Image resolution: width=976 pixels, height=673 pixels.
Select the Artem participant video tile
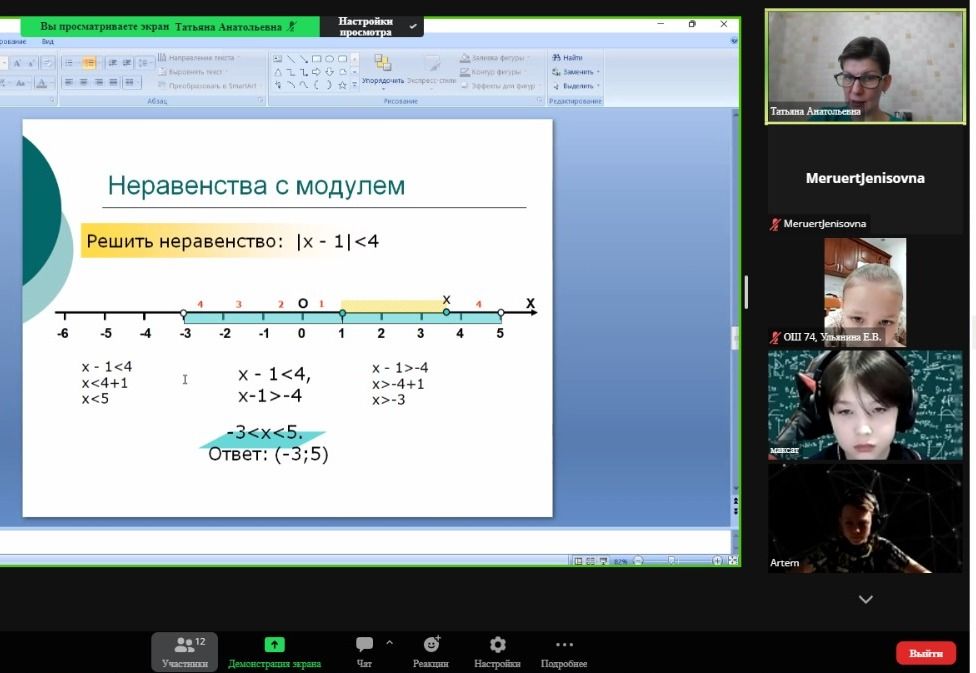pos(864,518)
